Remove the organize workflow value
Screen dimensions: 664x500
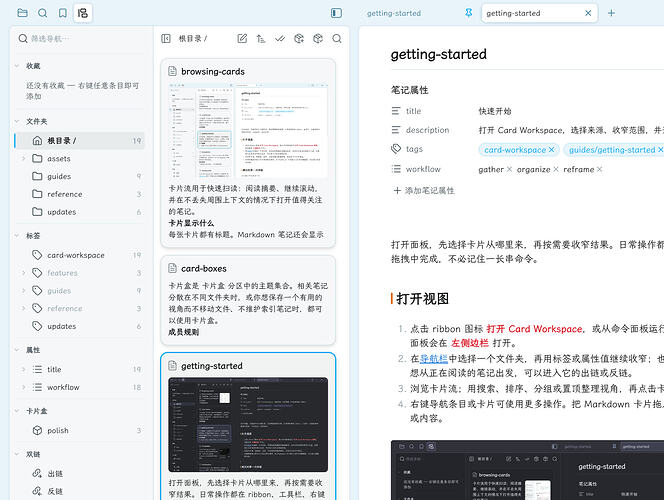coord(556,169)
